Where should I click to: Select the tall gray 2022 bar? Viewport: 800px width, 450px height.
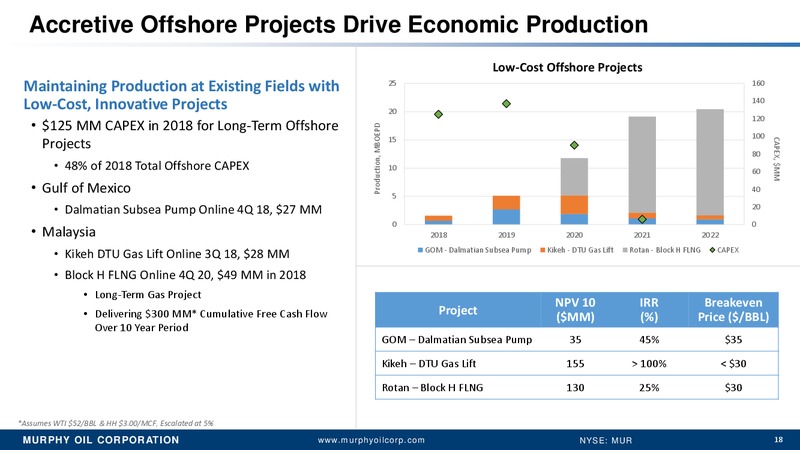[709, 160]
